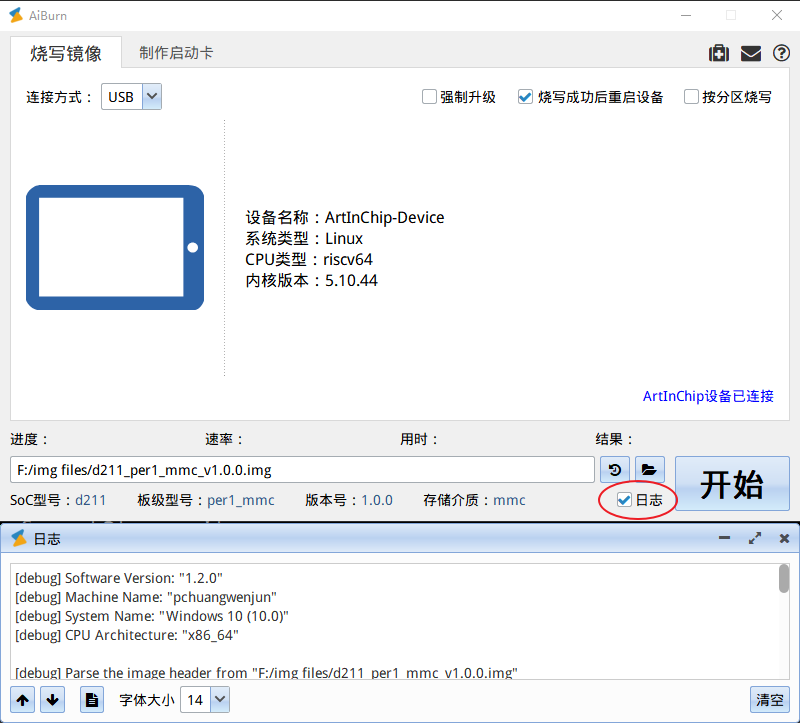Open the toolkit icon in the title bar

coord(719,53)
